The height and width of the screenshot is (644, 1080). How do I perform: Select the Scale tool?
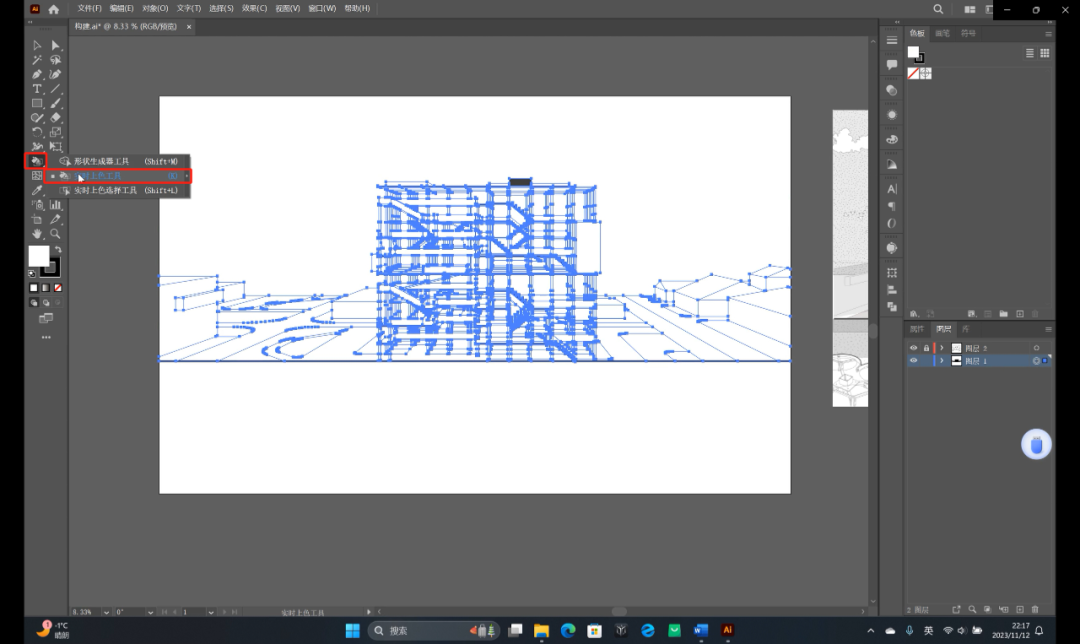(x=56, y=132)
